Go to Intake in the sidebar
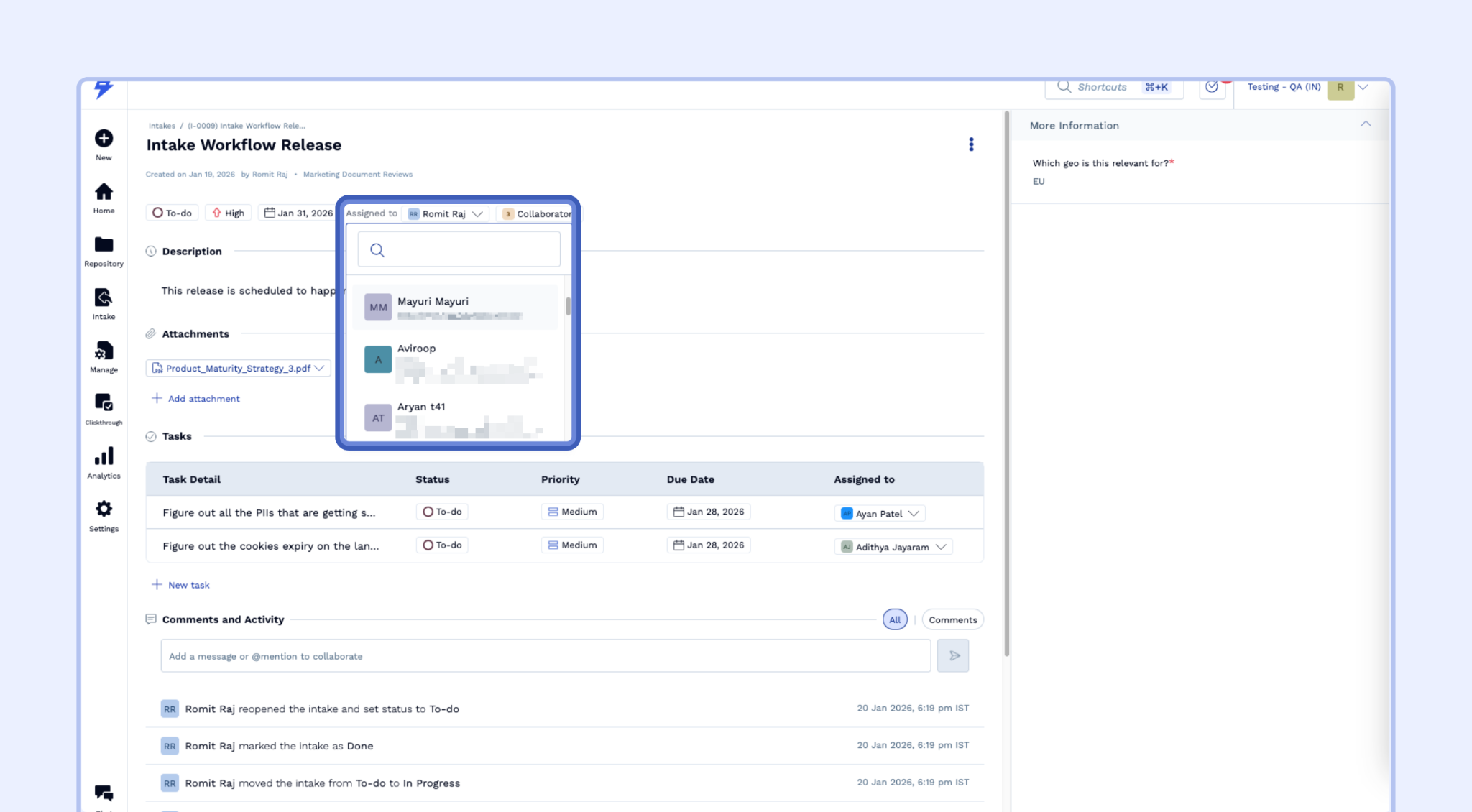1472x812 pixels. point(103,297)
